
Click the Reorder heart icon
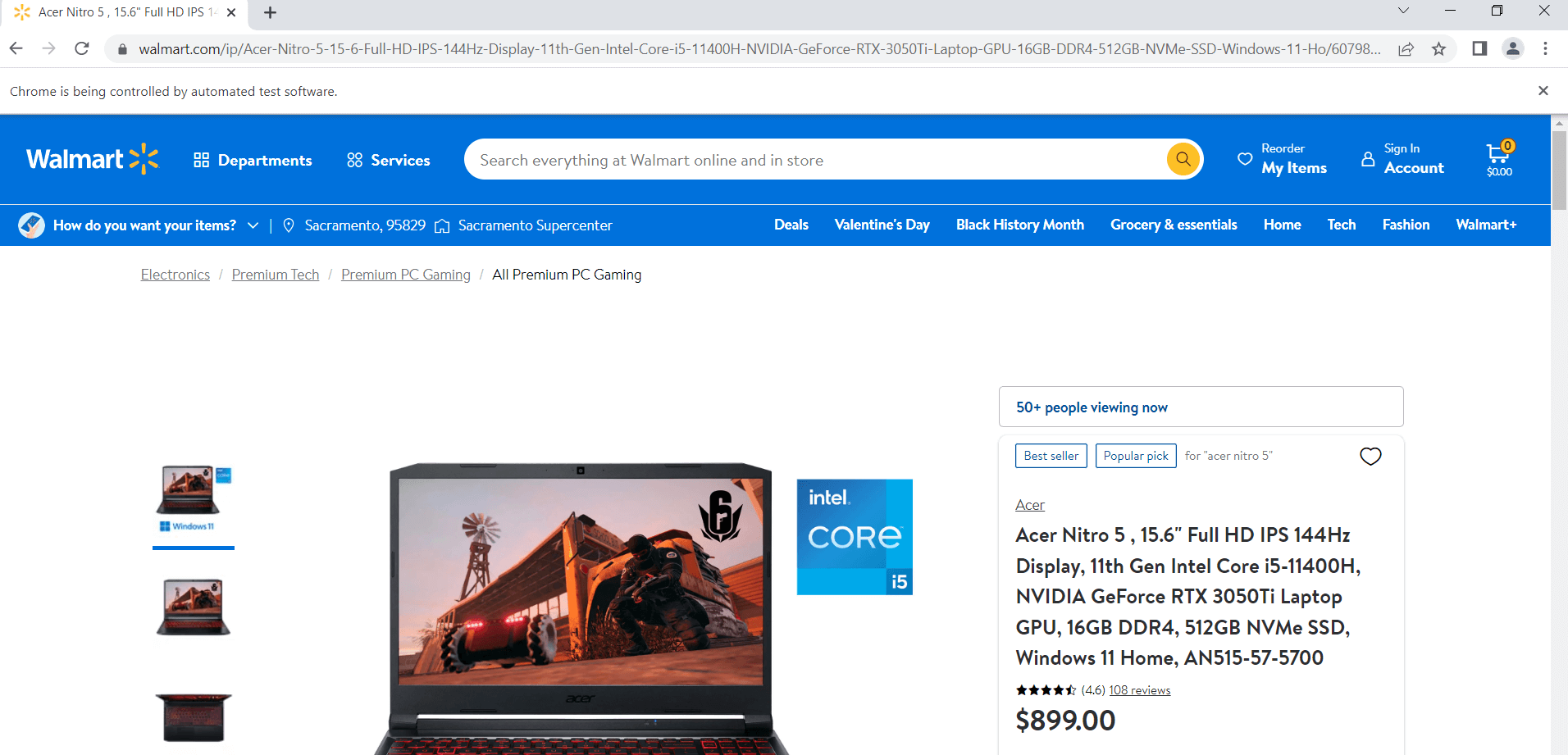(x=1245, y=159)
